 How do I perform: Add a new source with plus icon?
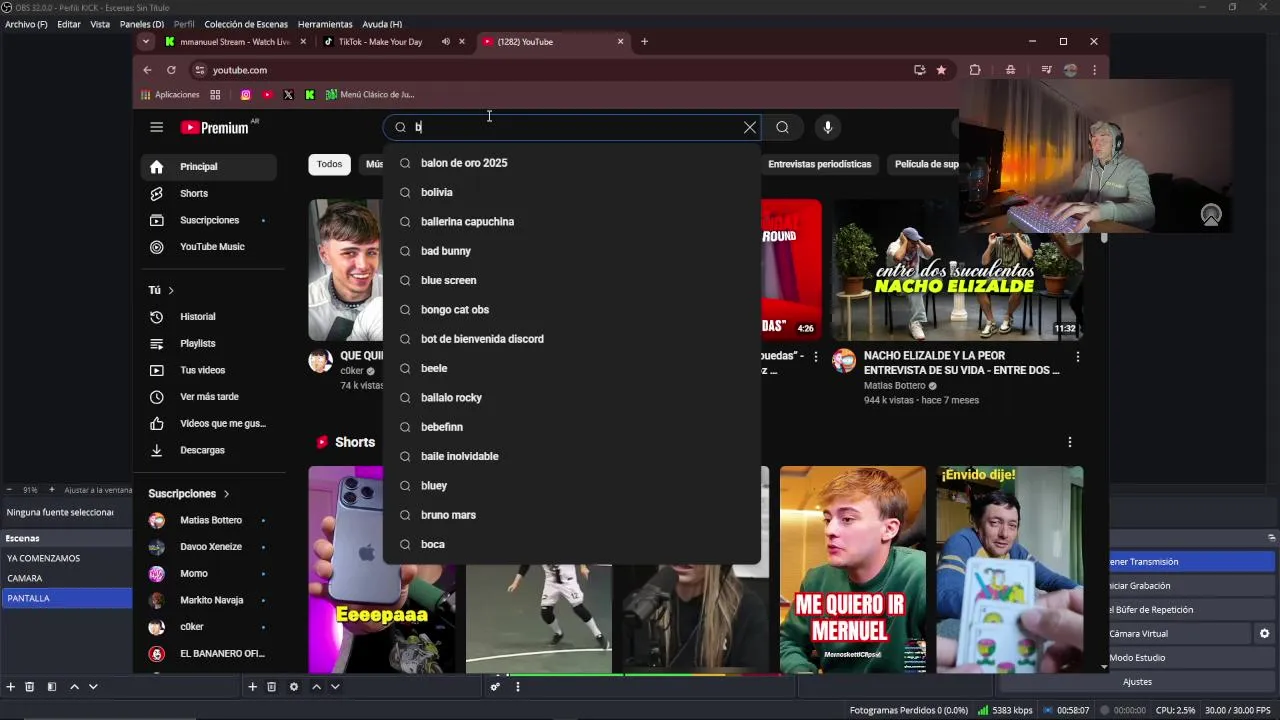pyautogui.click(x=253, y=687)
